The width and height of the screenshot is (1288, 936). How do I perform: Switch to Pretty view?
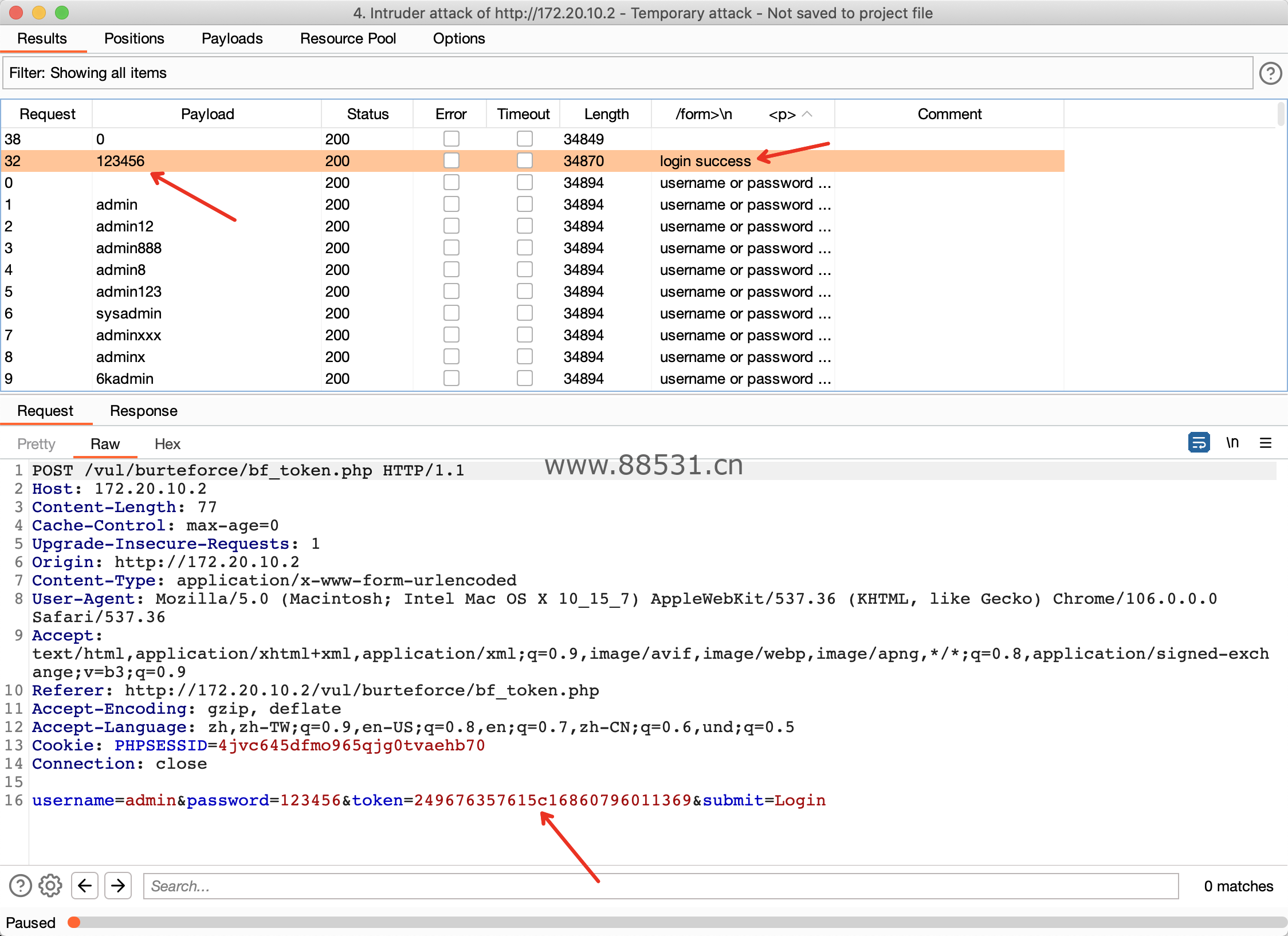click(36, 444)
